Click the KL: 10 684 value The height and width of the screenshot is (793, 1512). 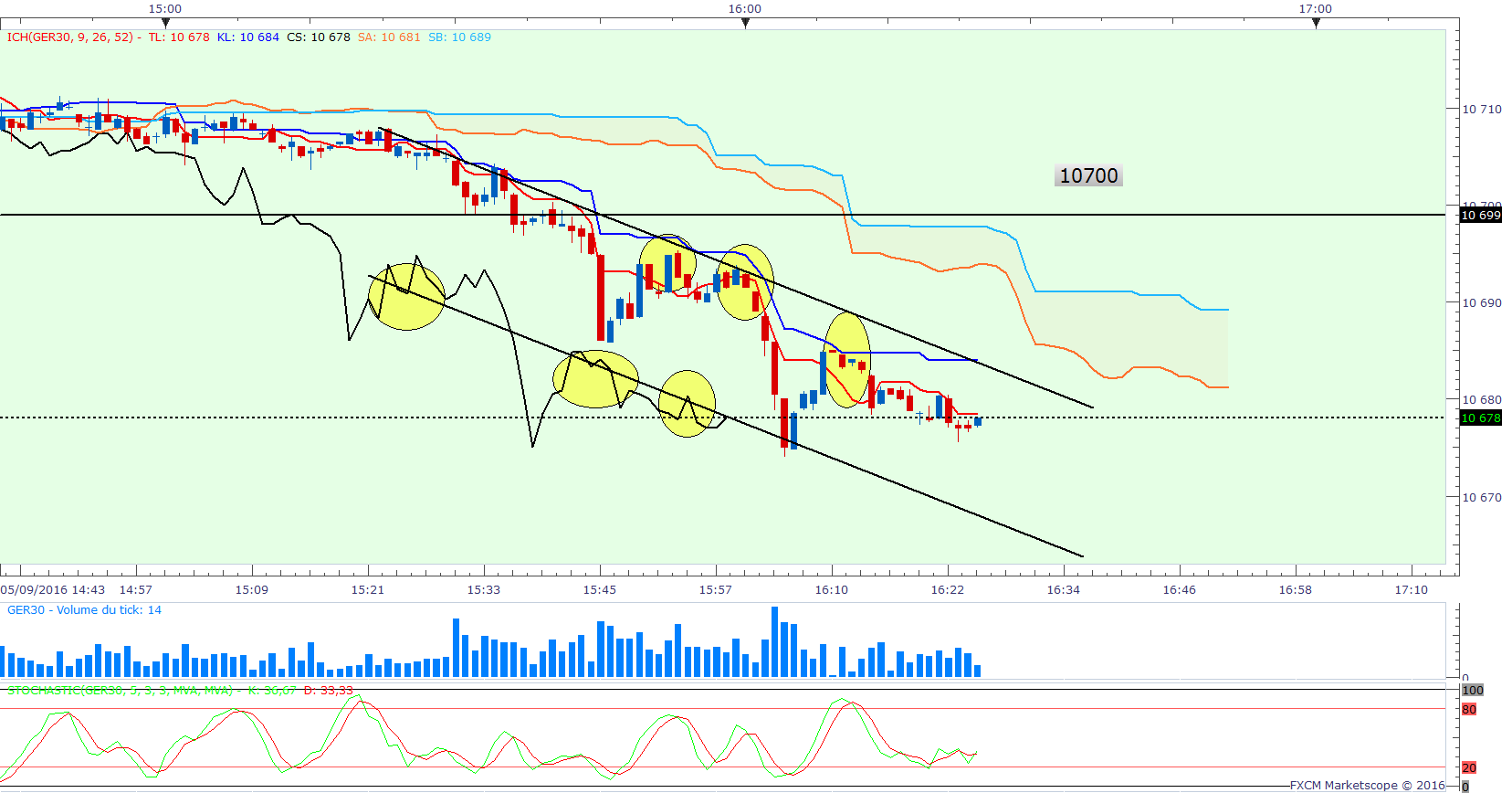coord(248,37)
